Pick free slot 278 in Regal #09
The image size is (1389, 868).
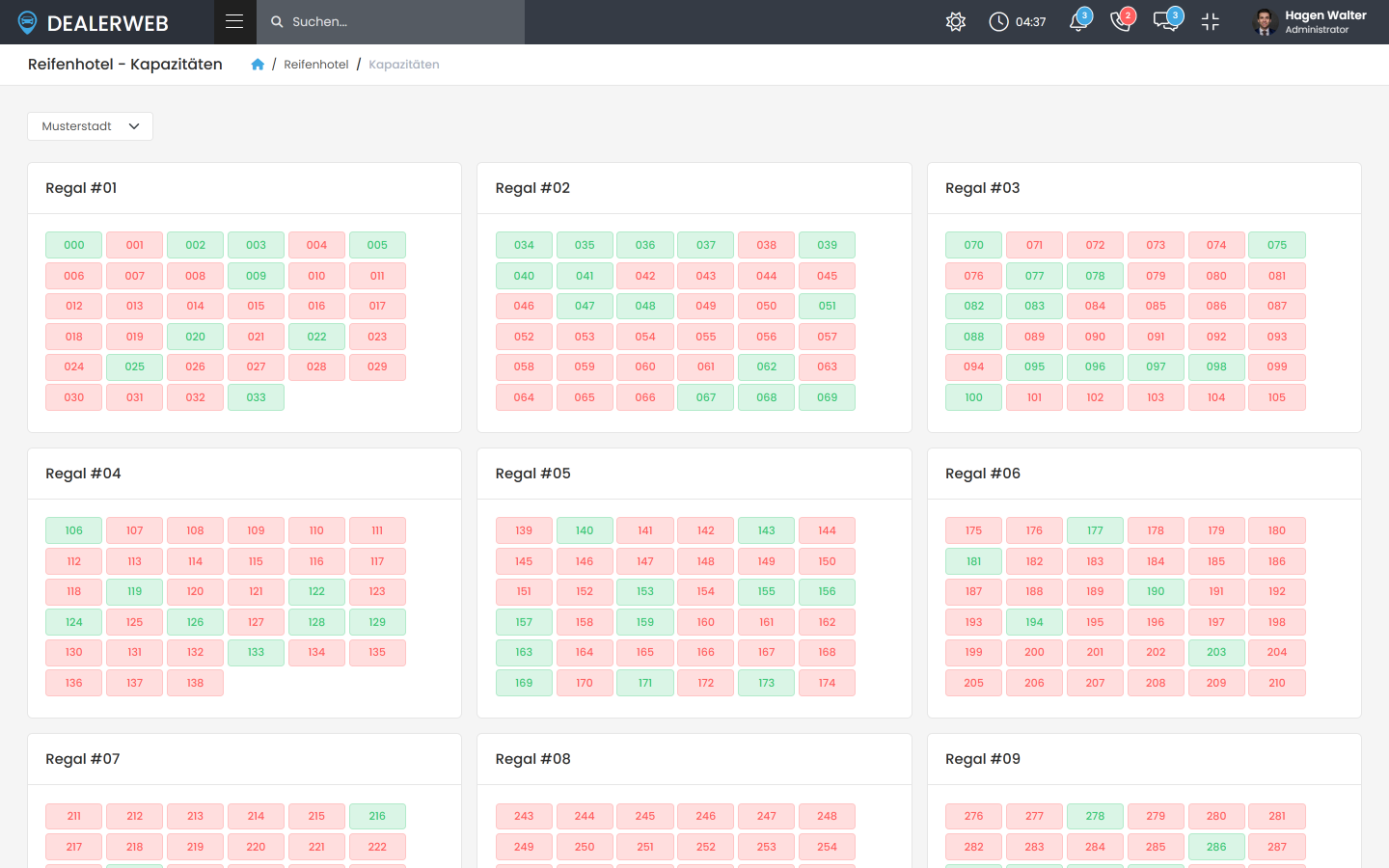pyautogui.click(x=1095, y=816)
